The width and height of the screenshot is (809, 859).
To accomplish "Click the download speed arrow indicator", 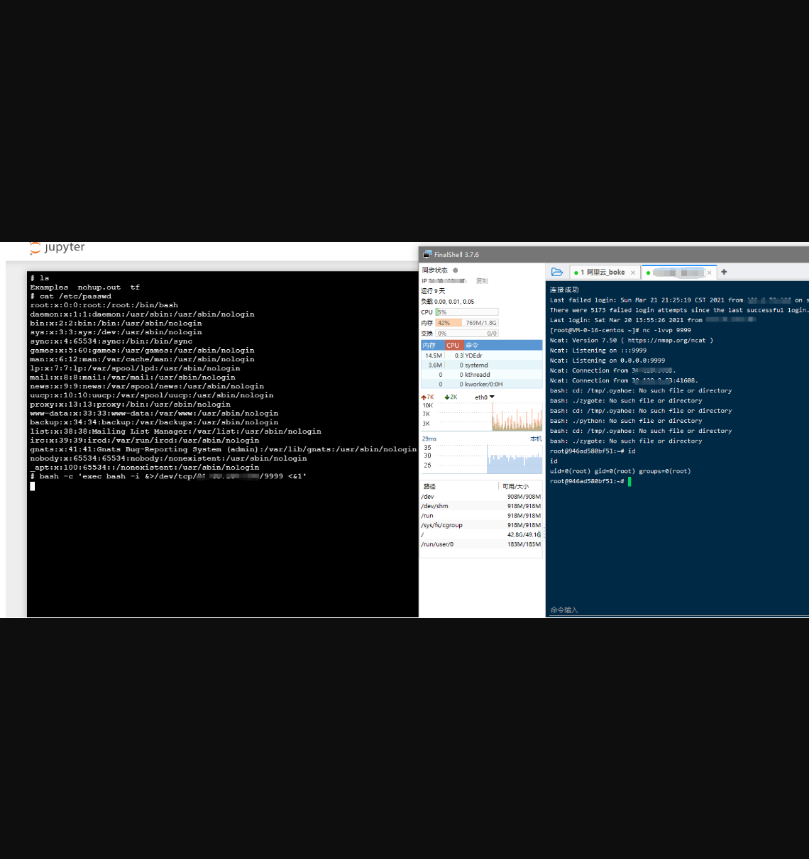I will [447, 397].
